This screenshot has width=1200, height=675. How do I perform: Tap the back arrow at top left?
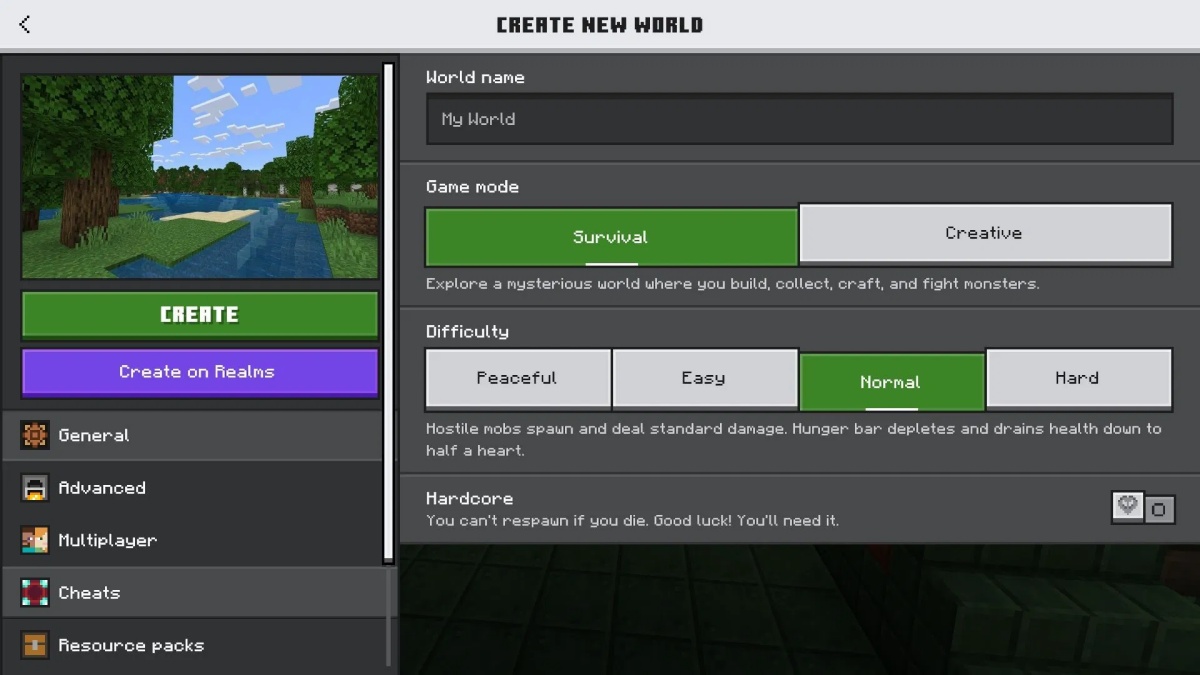click(24, 24)
